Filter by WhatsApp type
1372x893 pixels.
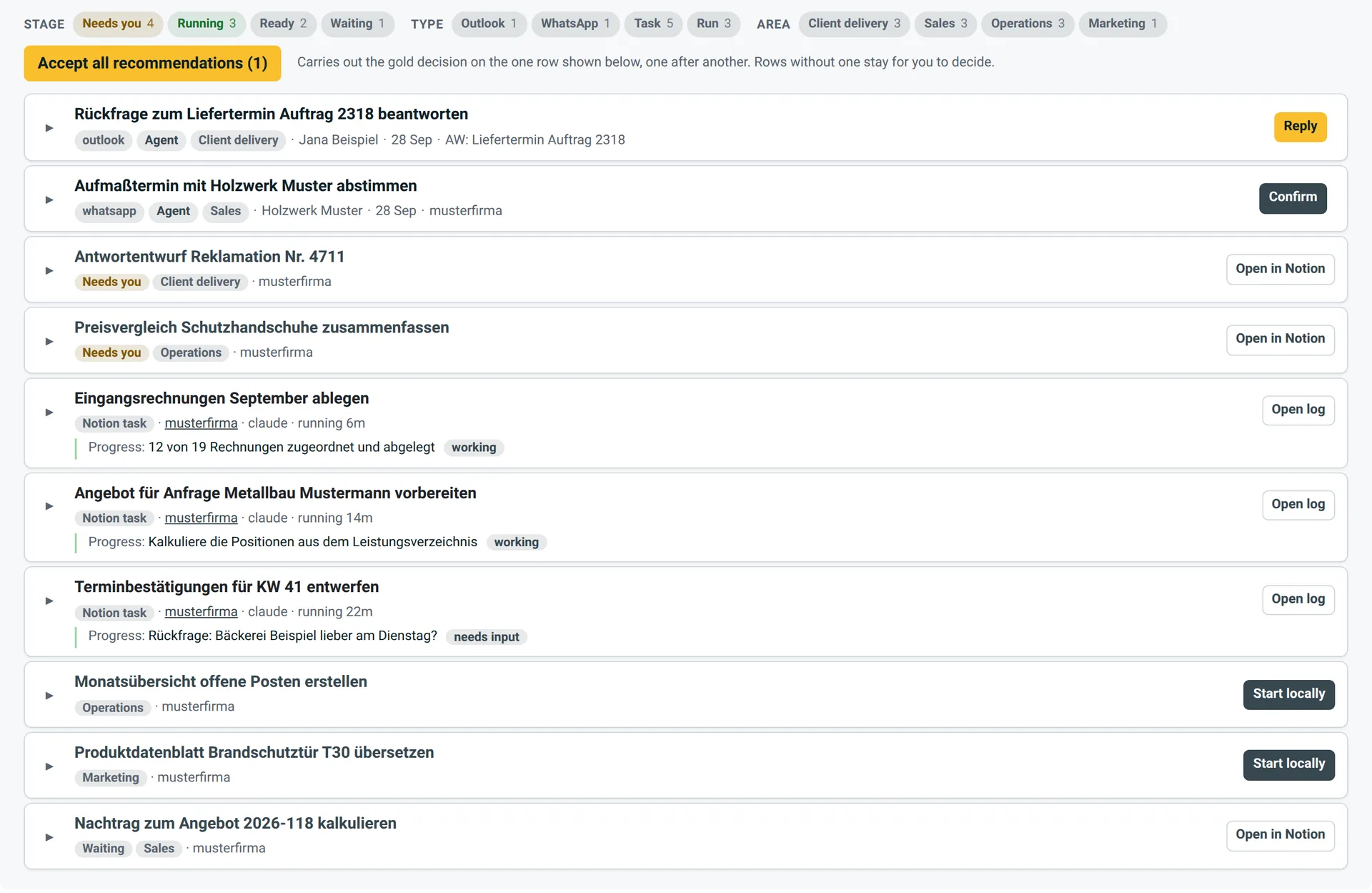[575, 24]
